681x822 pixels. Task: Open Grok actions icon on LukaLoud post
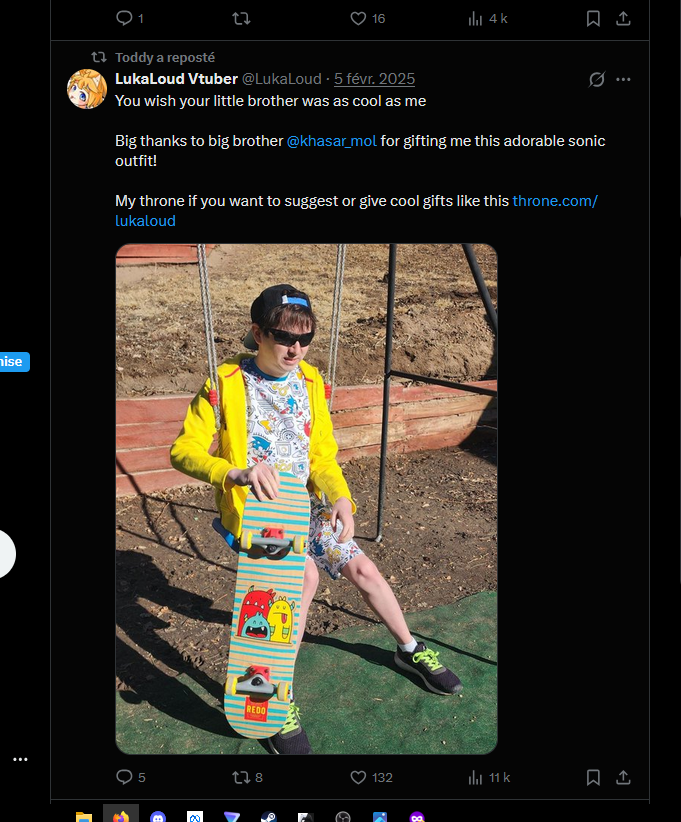597,79
